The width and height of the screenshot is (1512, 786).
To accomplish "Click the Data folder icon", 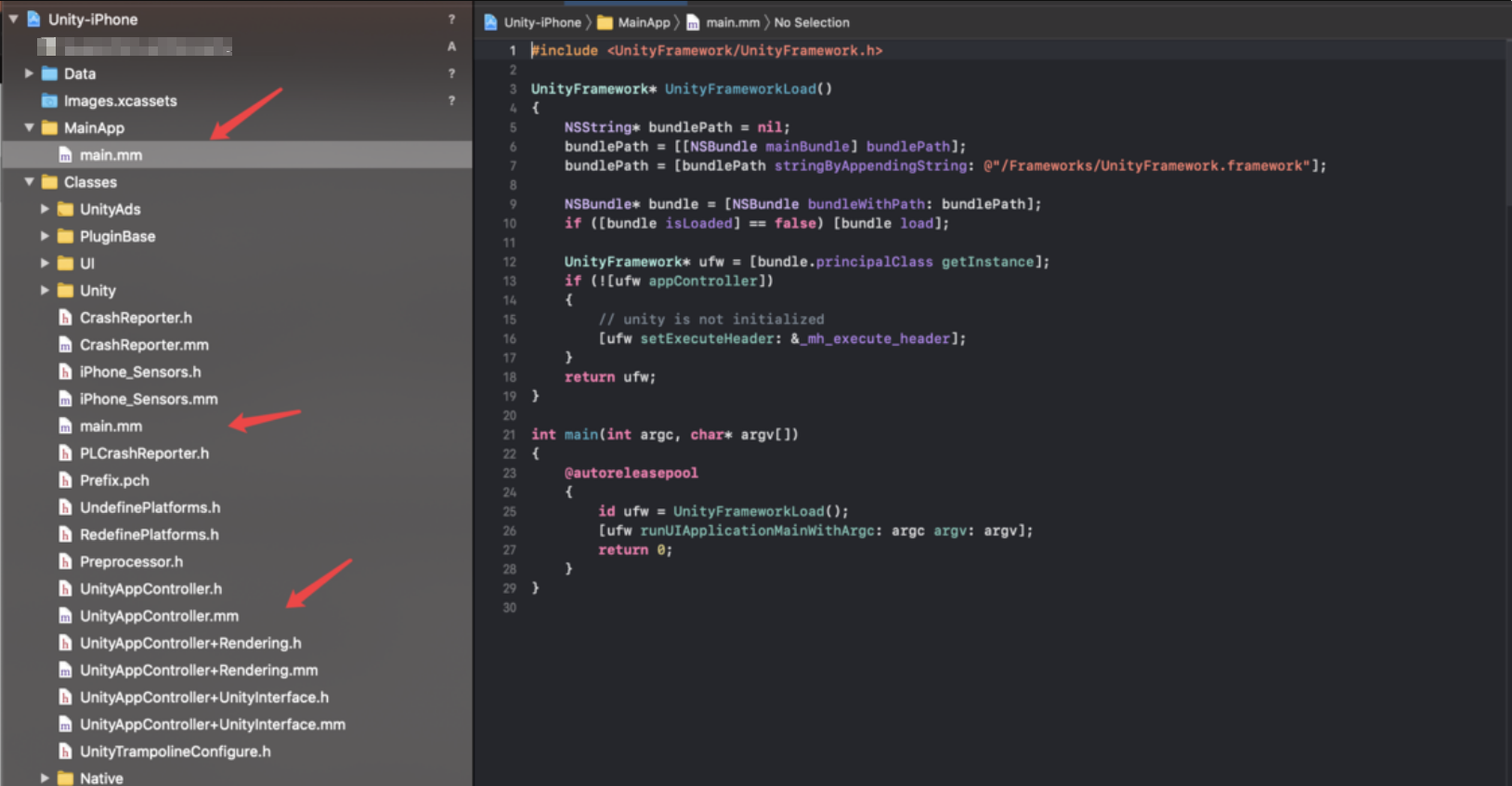I will [49, 73].
